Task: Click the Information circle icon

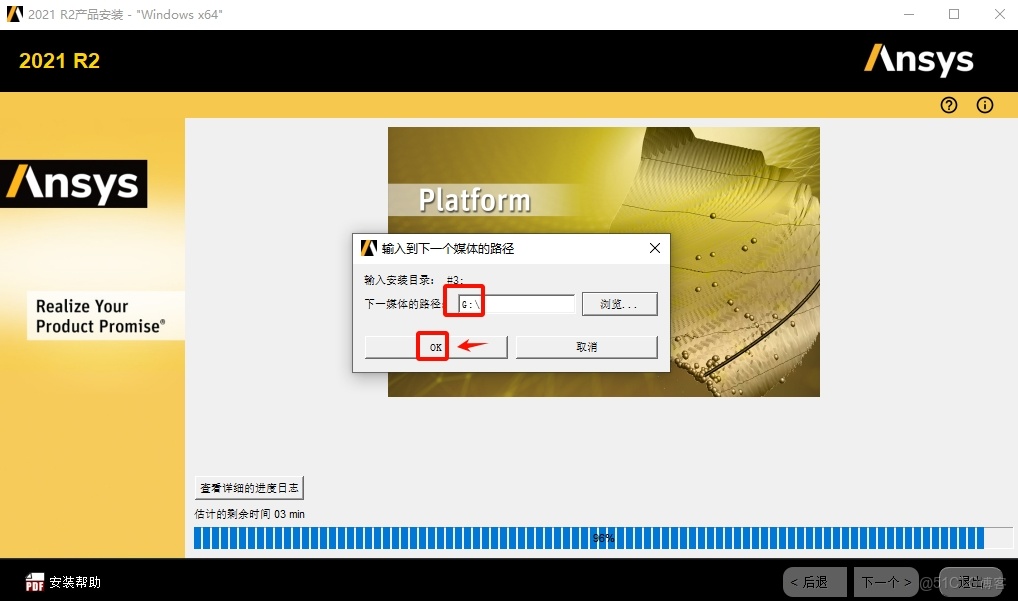Action: click(x=985, y=105)
